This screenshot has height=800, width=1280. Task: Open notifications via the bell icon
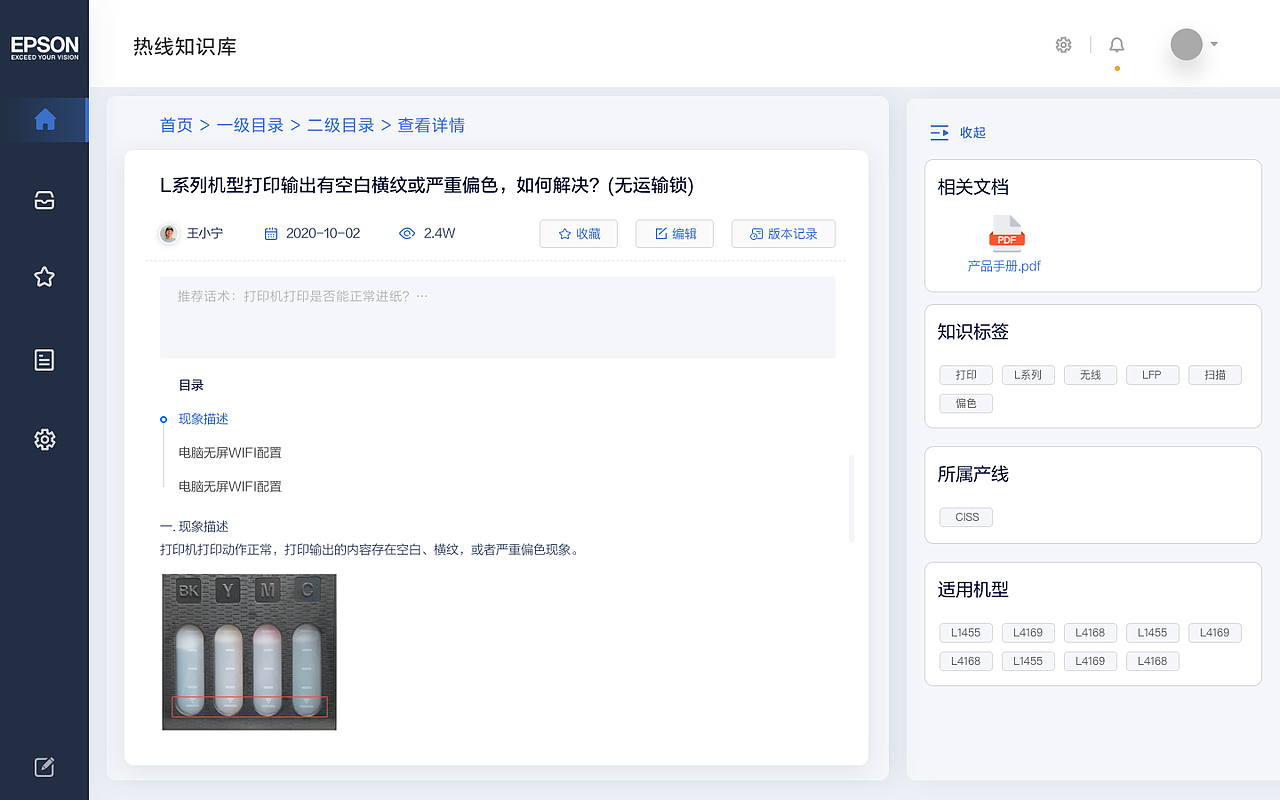point(1116,44)
